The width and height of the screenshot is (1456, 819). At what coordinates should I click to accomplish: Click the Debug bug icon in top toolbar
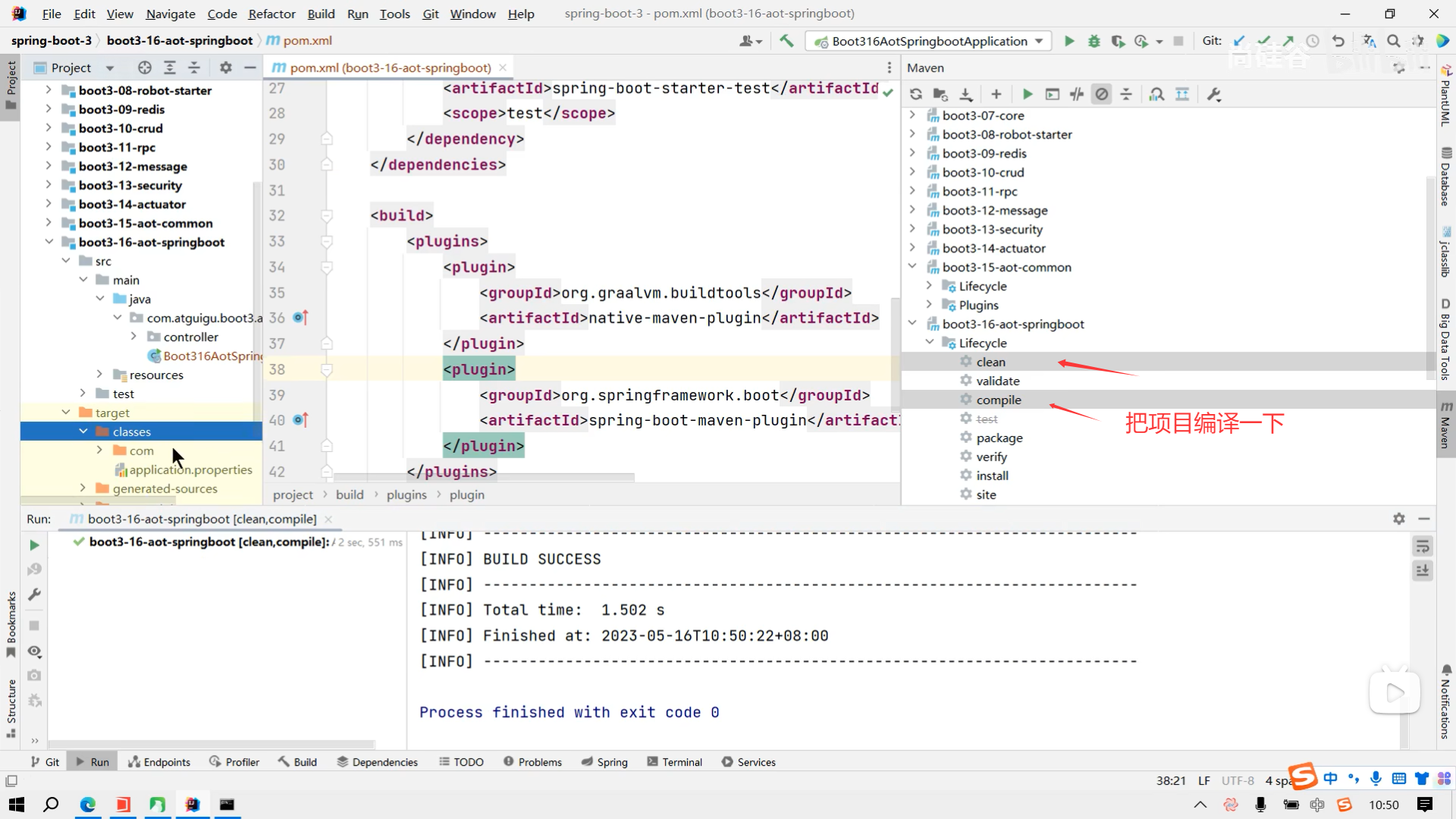coord(1094,41)
